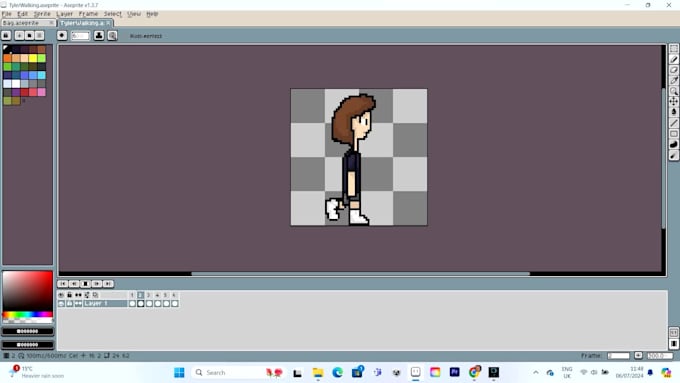This screenshot has height=383, width=680.
Task: Go to the next frame
Action: pos(97,284)
